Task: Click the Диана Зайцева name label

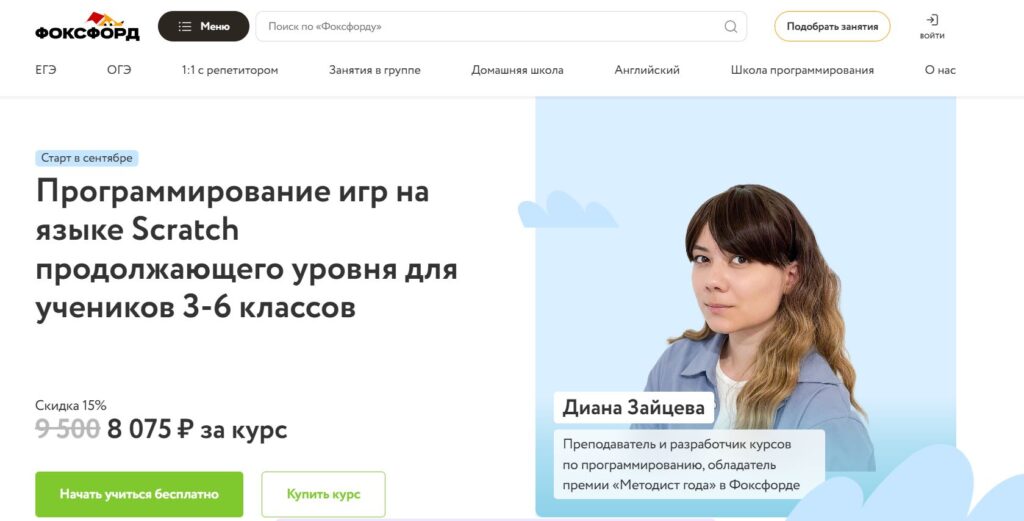Action: [633, 407]
